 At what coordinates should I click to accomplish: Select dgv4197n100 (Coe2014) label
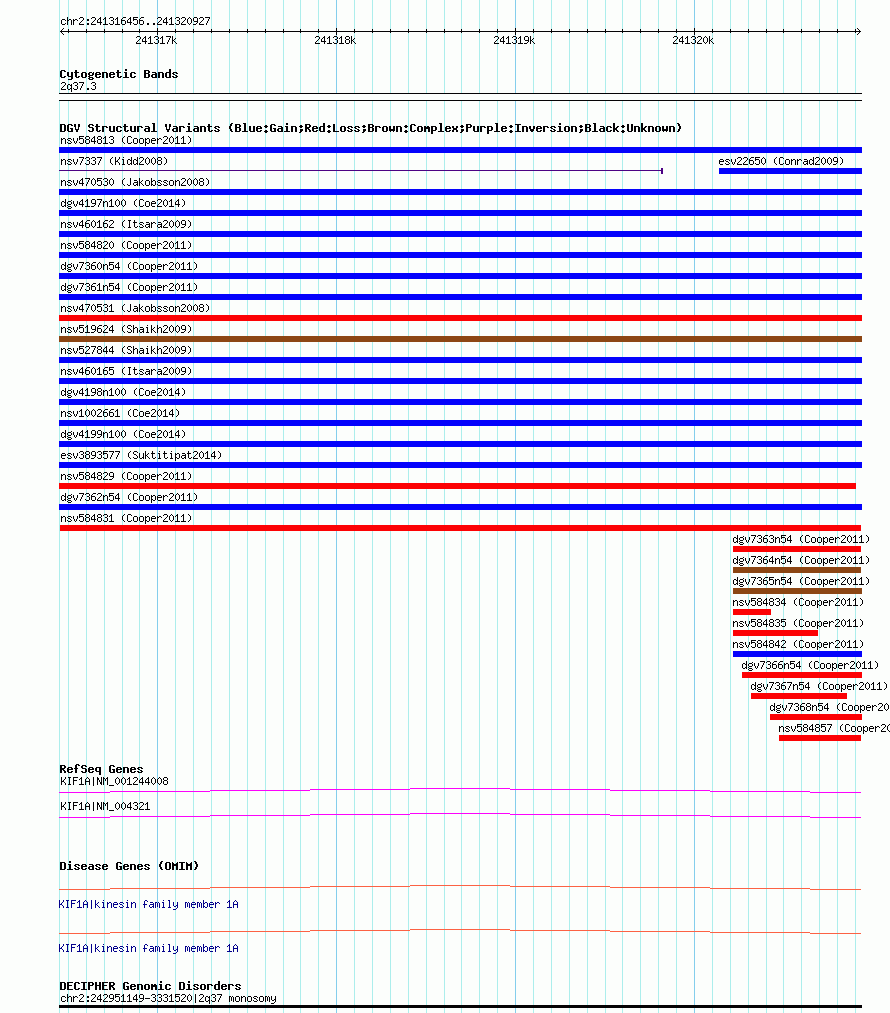(123, 203)
